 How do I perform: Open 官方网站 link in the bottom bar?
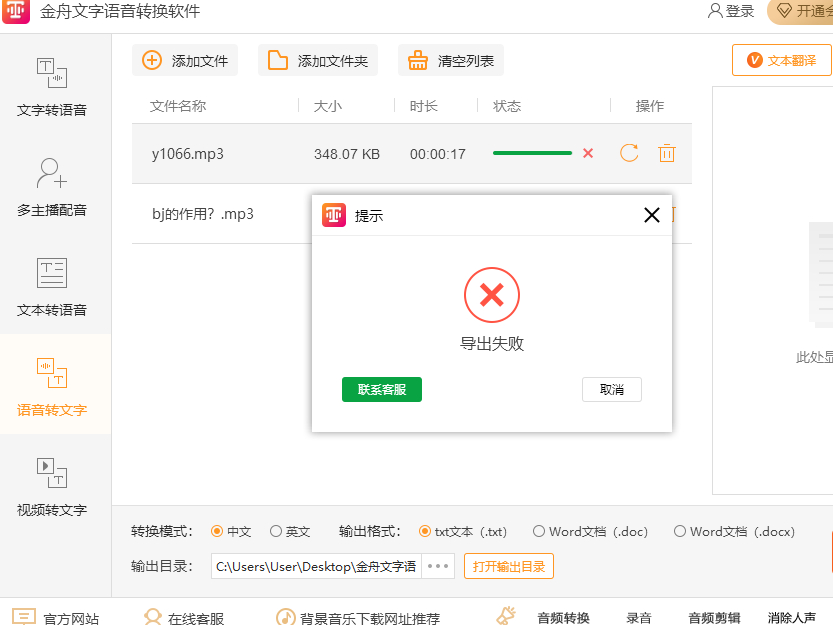[55, 619]
